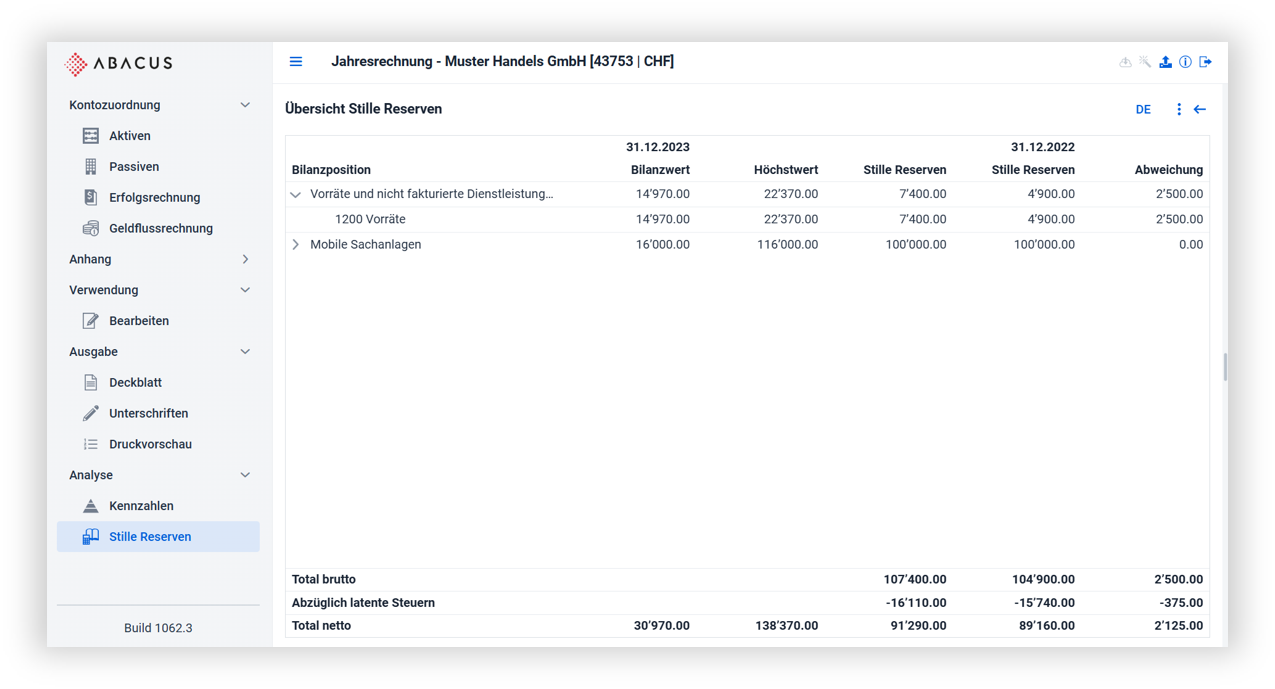
Task: Open Erfolgsrechnung in the sidebar
Action: click(154, 198)
